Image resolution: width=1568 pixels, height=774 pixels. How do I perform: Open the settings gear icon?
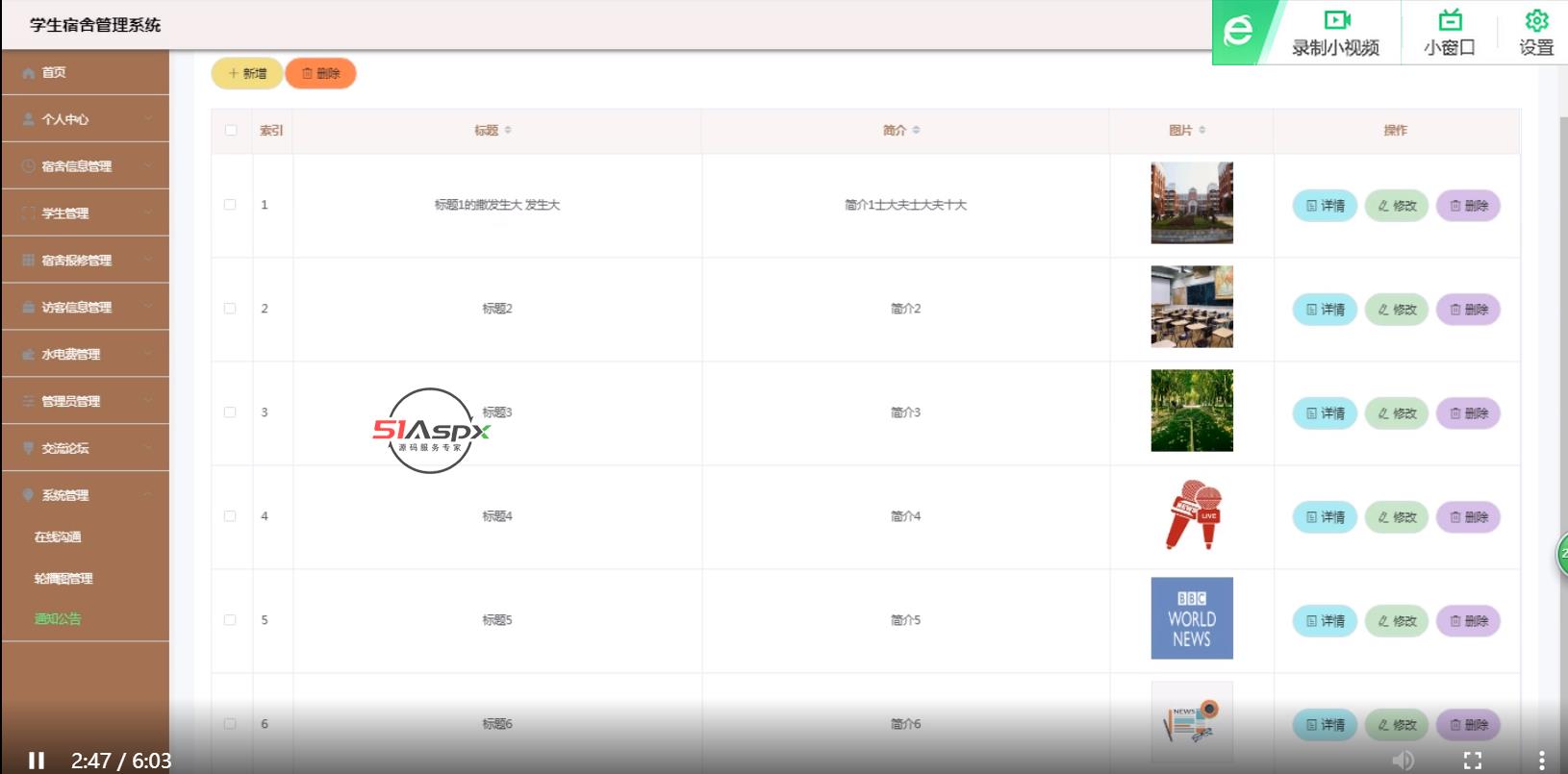(x=1536, y=21)
